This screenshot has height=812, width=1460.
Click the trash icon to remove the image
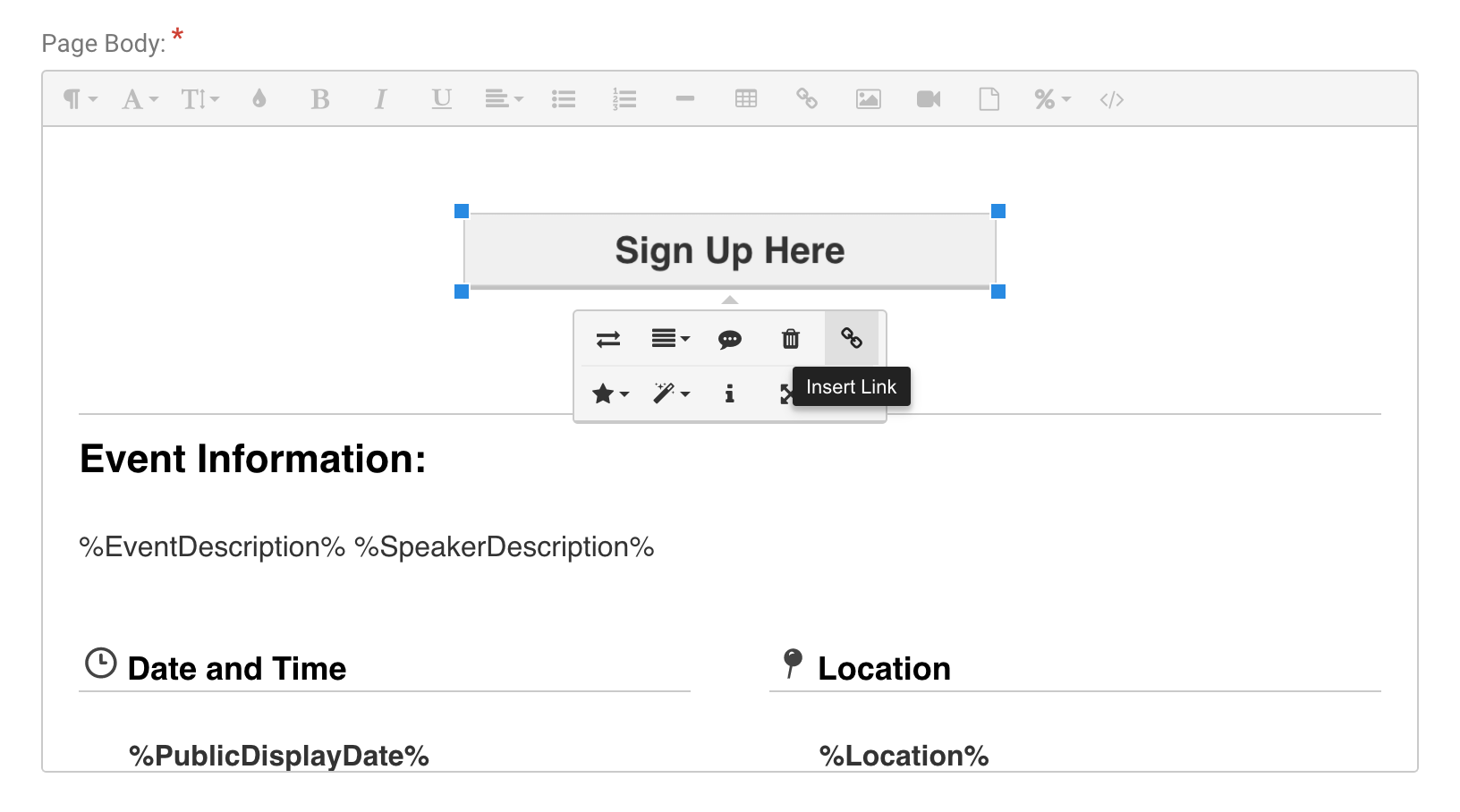pyautogui.click(x=790, y=339)
